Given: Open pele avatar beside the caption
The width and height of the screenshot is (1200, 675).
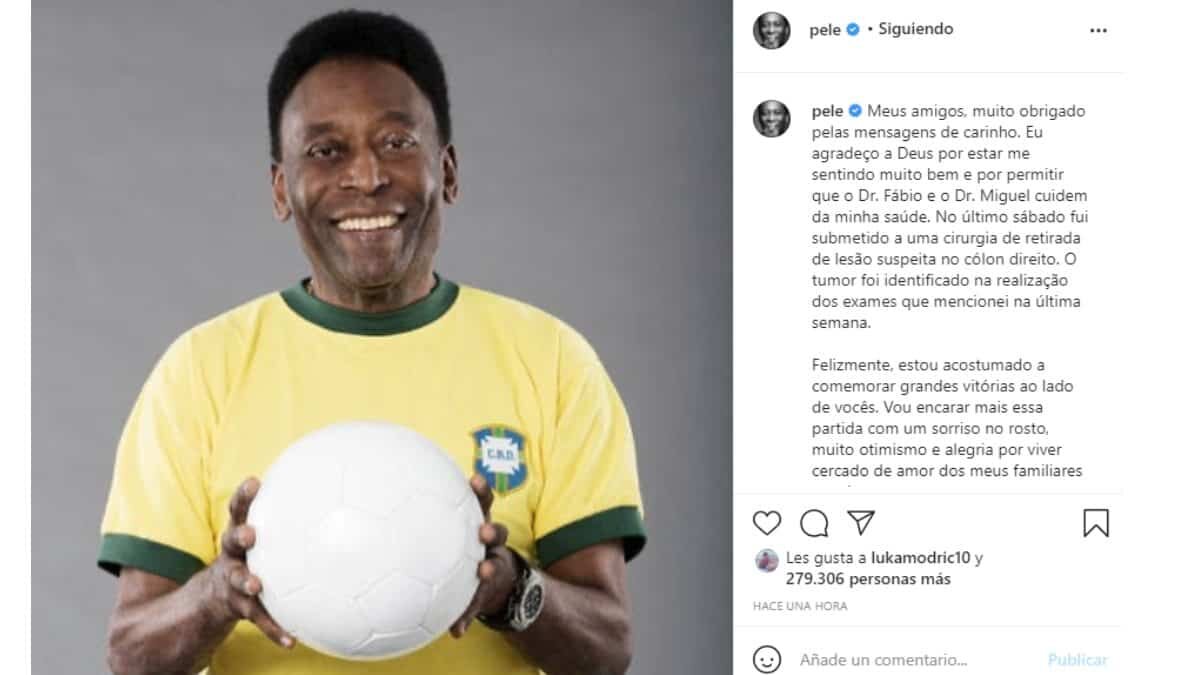Looking at the screenshot, I should [x=771, y=118].
